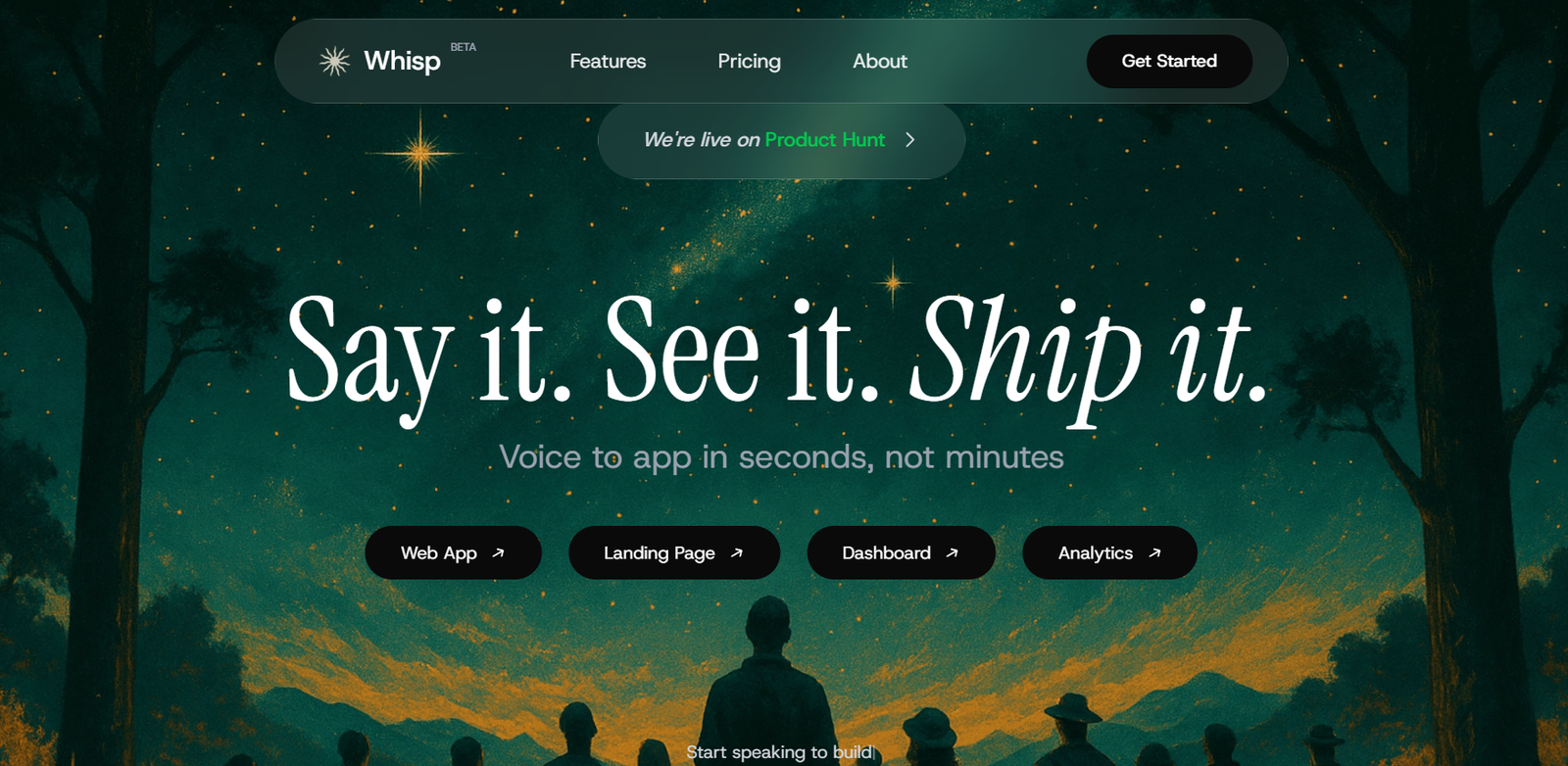Click the arrow icon on Web App

pos(498,553)
